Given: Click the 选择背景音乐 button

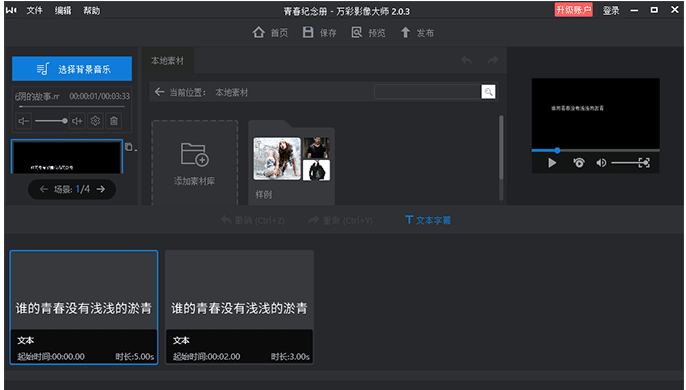Looking at the screenshot, I should [72, 69].
